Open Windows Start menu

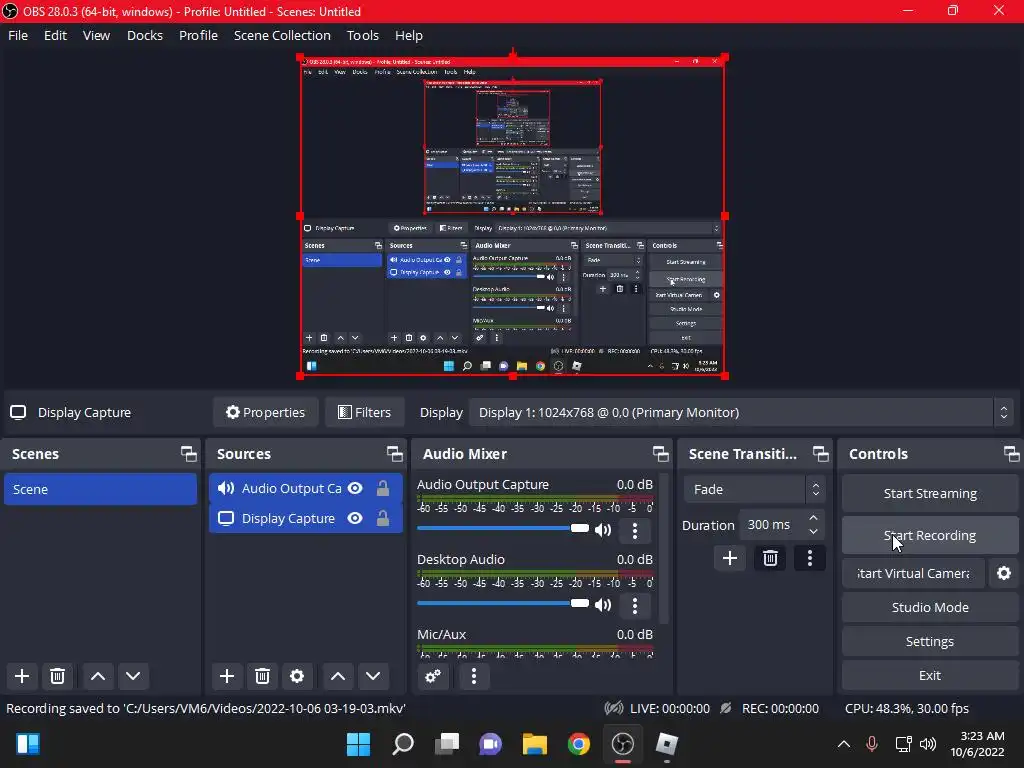click(358, 744)
